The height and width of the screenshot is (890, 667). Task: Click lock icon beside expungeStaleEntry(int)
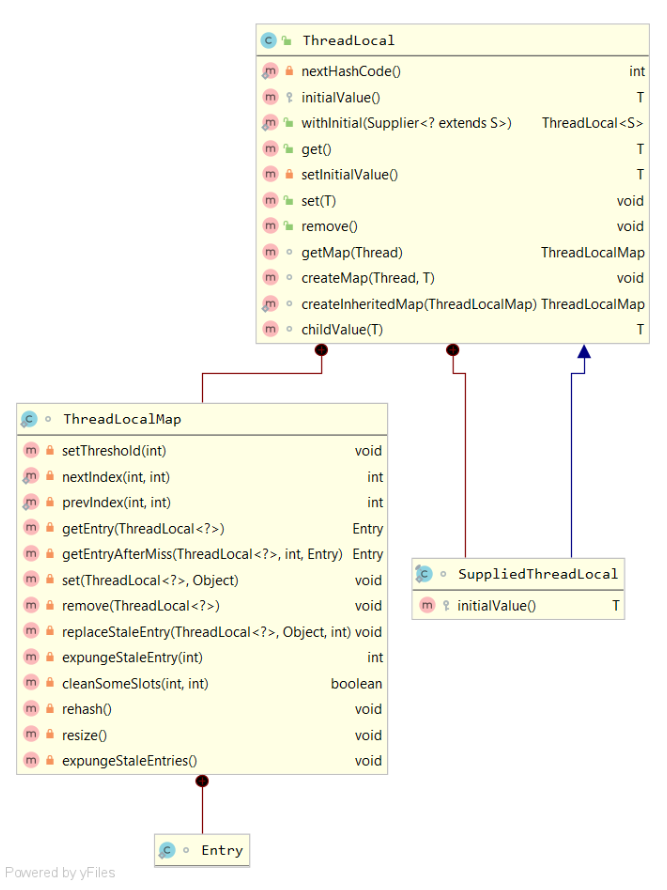[x=50, y=657]
